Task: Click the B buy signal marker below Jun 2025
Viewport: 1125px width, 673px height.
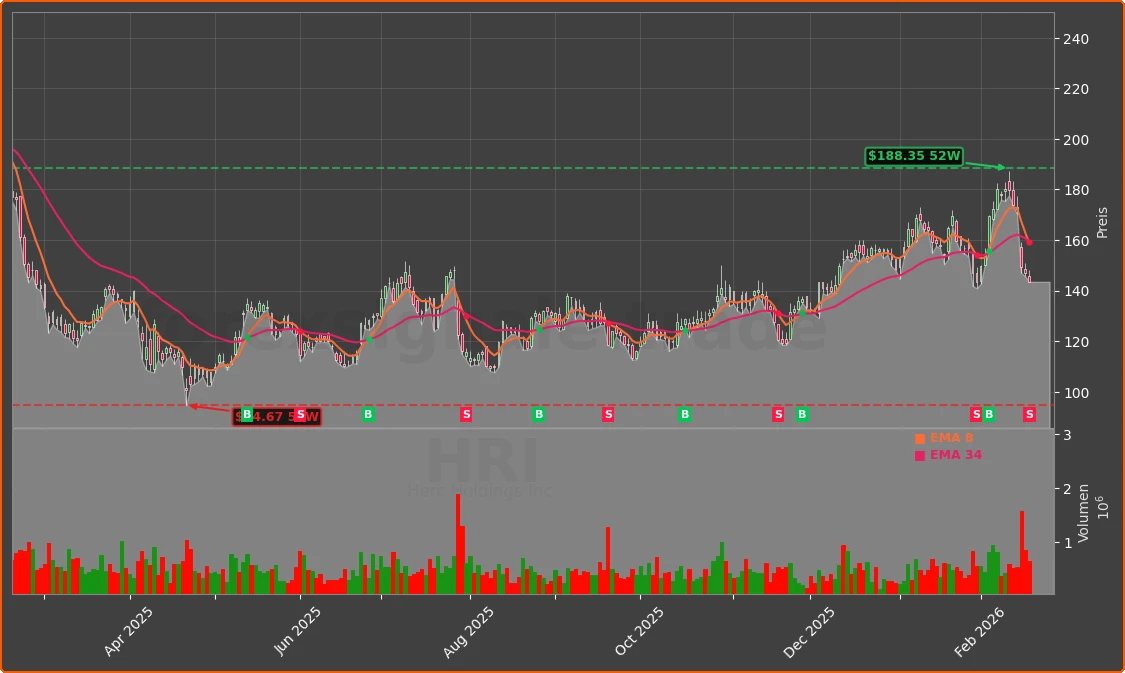Action: [x=368, y=415]
